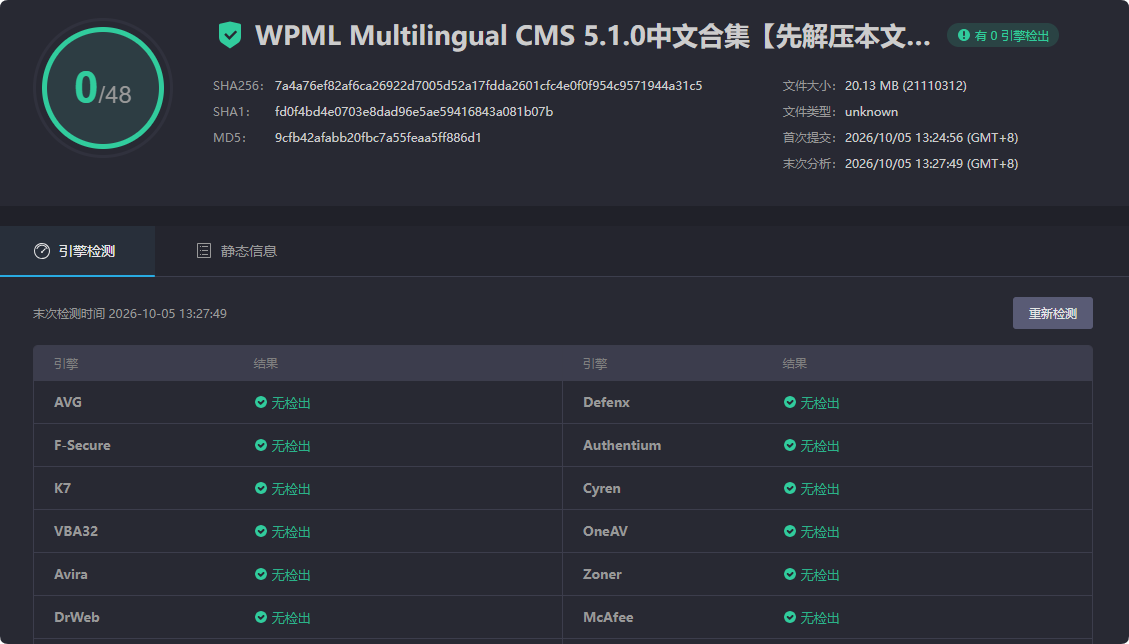Click the 首次提交 timestamp 13:24:56
This screenshot has height=644, width=1129.
[931, 138]
